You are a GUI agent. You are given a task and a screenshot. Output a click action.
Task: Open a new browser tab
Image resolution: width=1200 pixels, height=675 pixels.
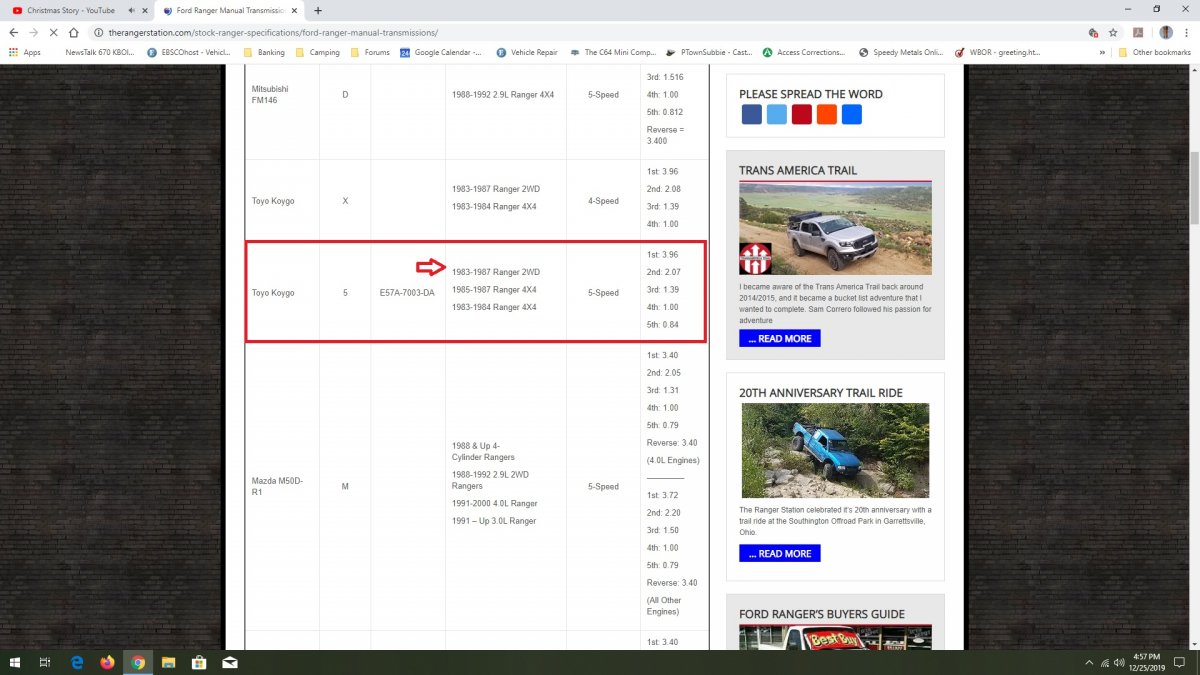(318, 10)
